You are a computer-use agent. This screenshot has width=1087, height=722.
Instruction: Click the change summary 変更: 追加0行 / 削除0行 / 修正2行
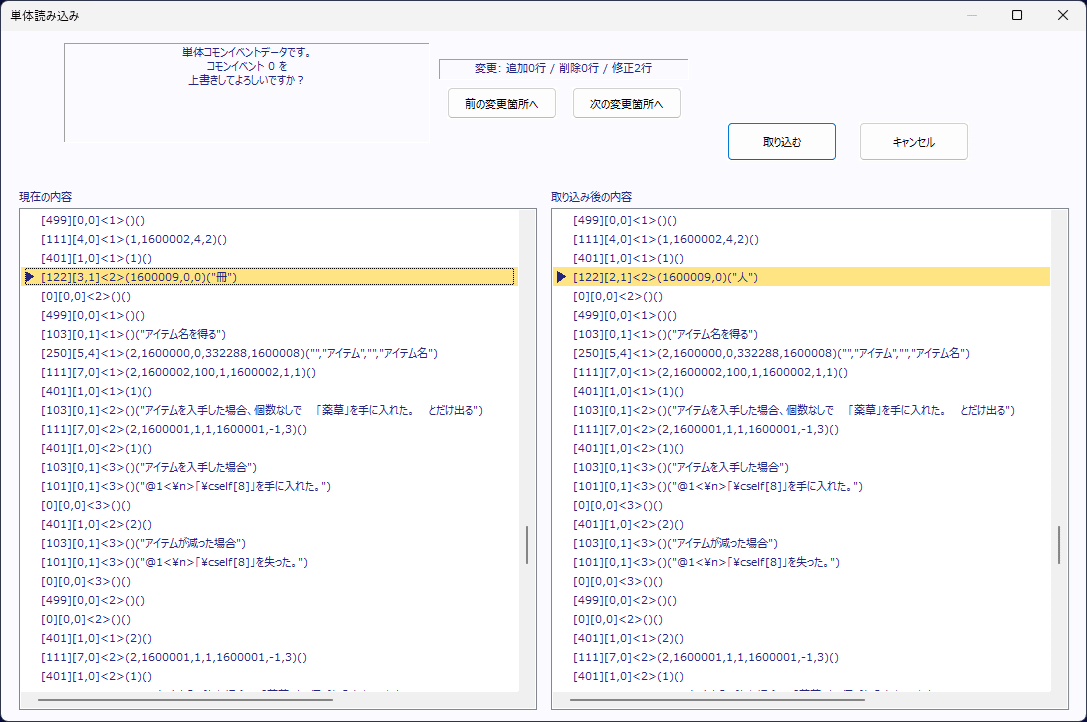pos(563,68)
